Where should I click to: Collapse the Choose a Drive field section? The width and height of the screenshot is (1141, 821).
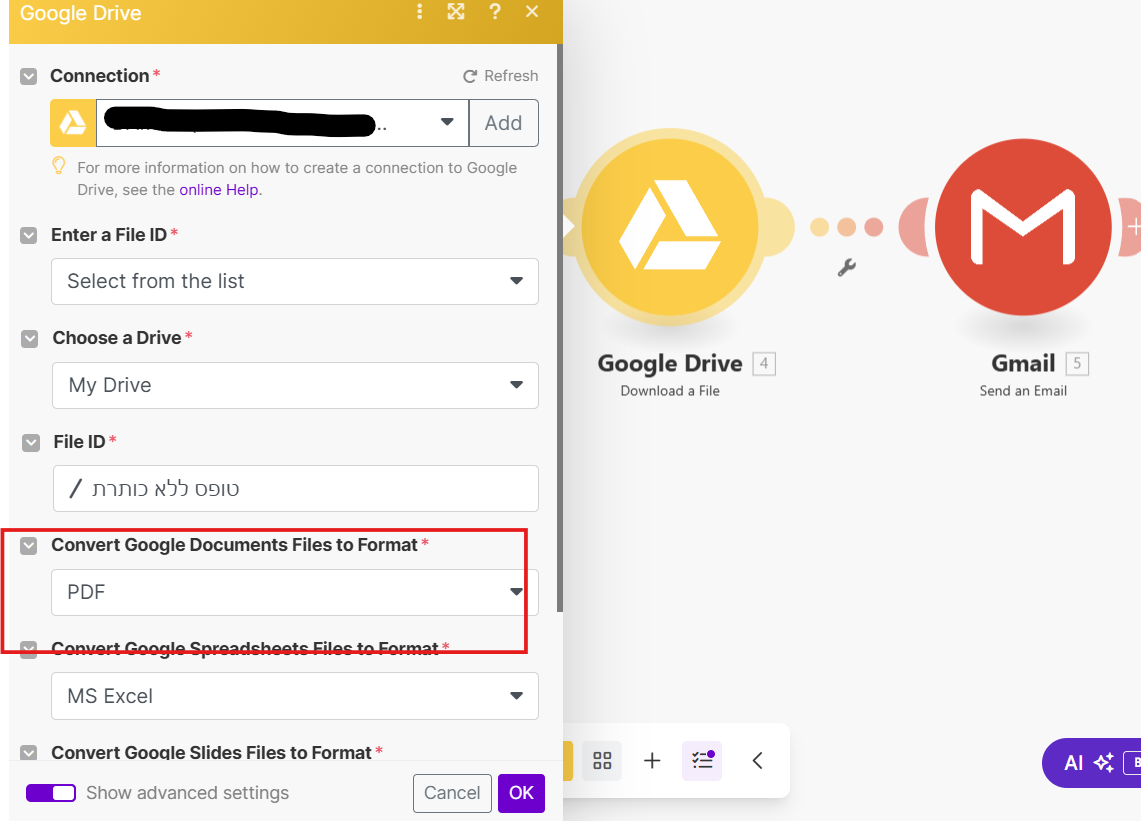(30, 339)
